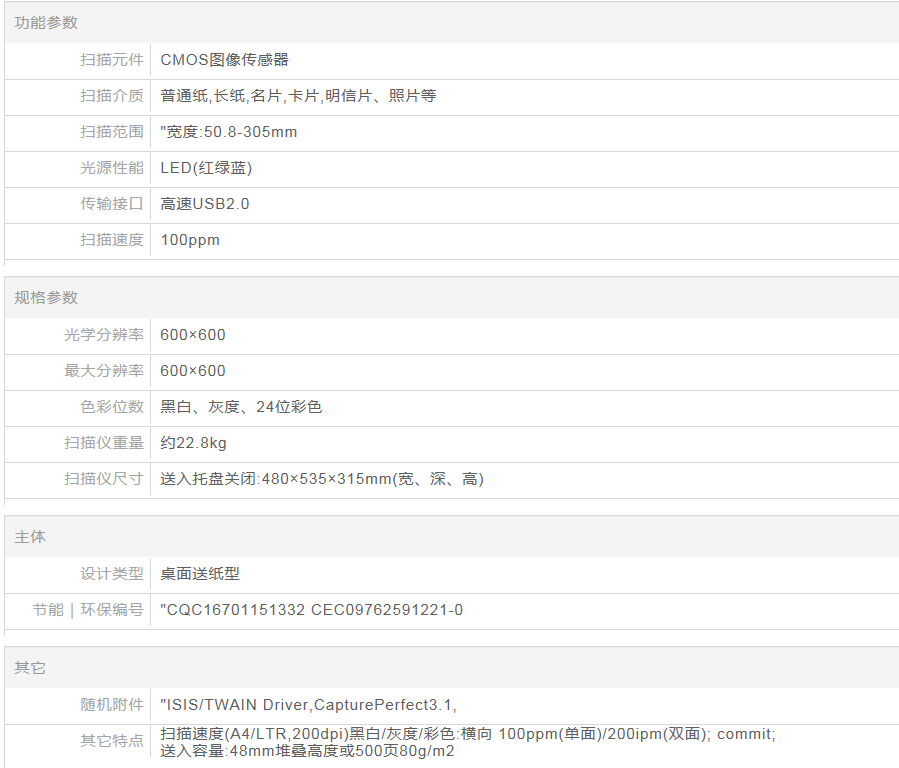Click the 扫描速度 row label

[x=111, y=240]
